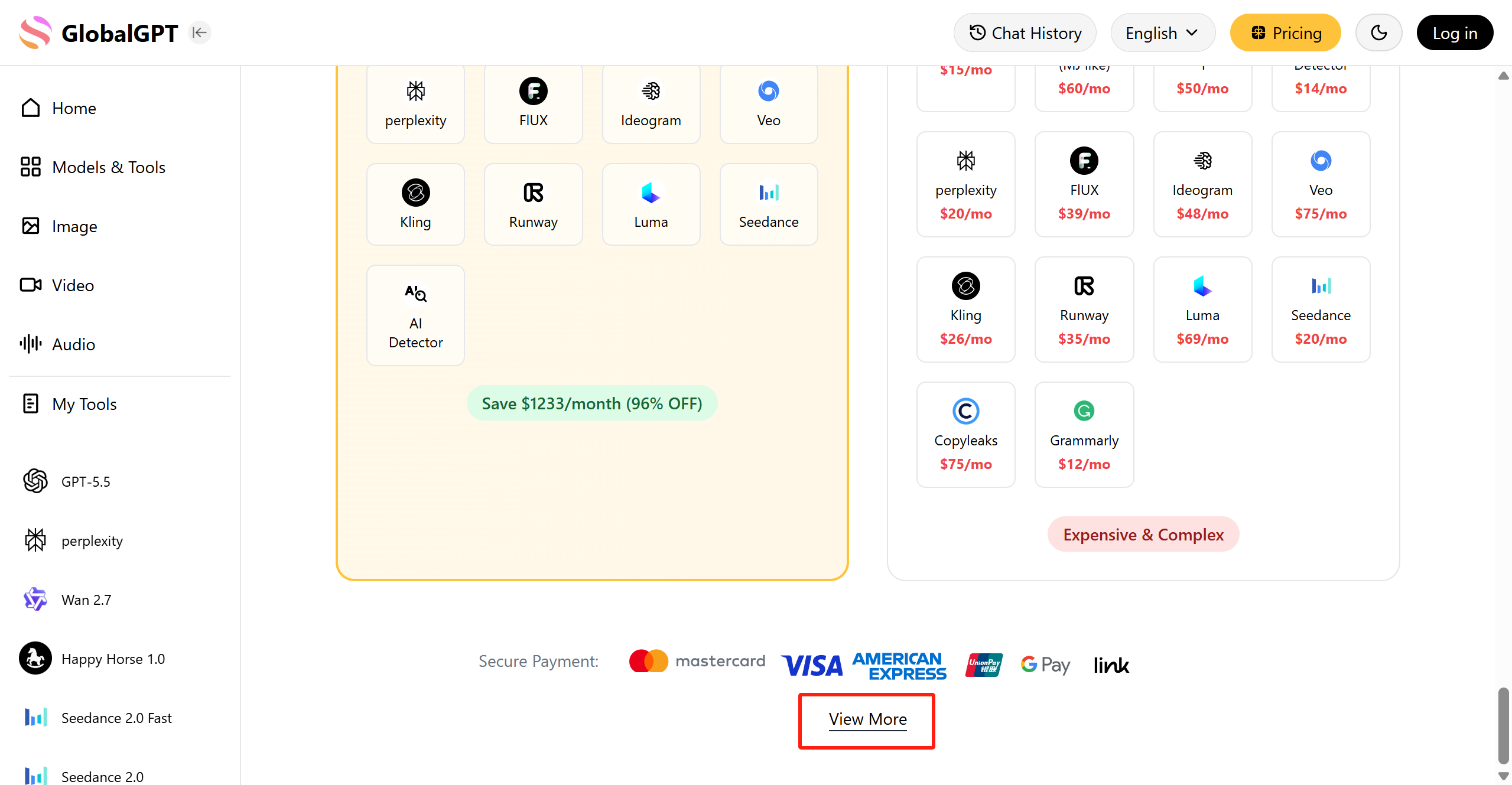1512x785 pixels.
Task: Click the Seedance $20/mo card
Action: click(1321, 310)
